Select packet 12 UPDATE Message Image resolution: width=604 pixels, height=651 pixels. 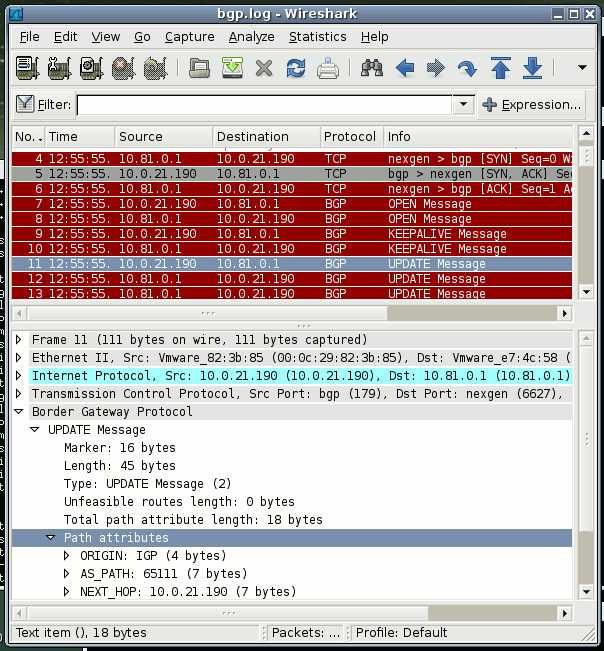pyautogui.click(x=292, y=279)
